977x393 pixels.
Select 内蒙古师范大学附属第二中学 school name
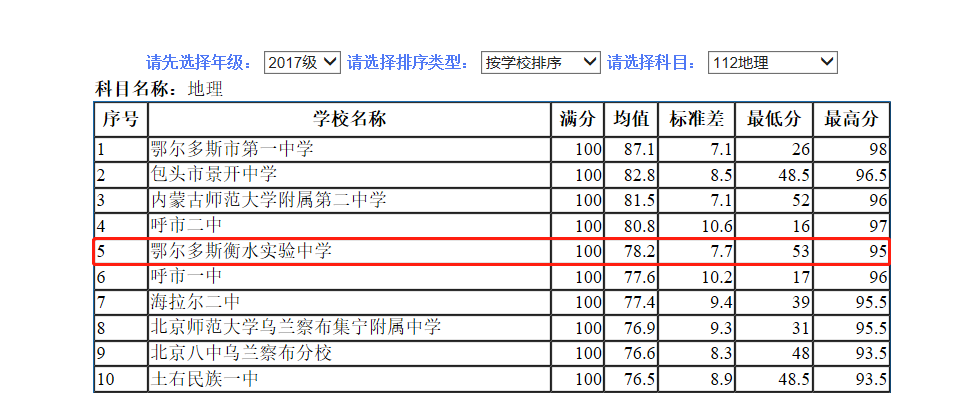(269, 201)
